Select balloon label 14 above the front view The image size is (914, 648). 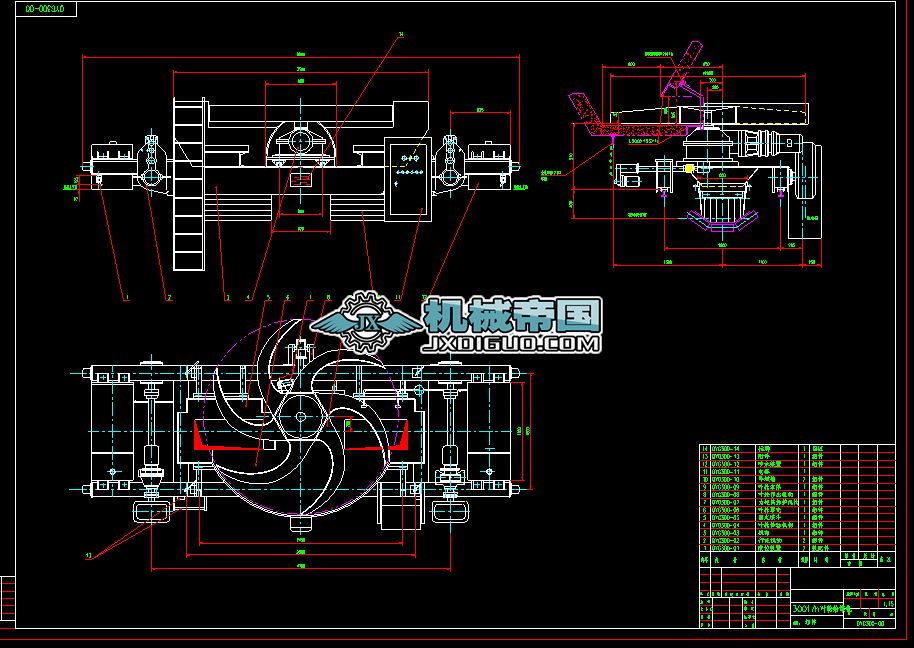pyautogui.click(x=400, y=35)
